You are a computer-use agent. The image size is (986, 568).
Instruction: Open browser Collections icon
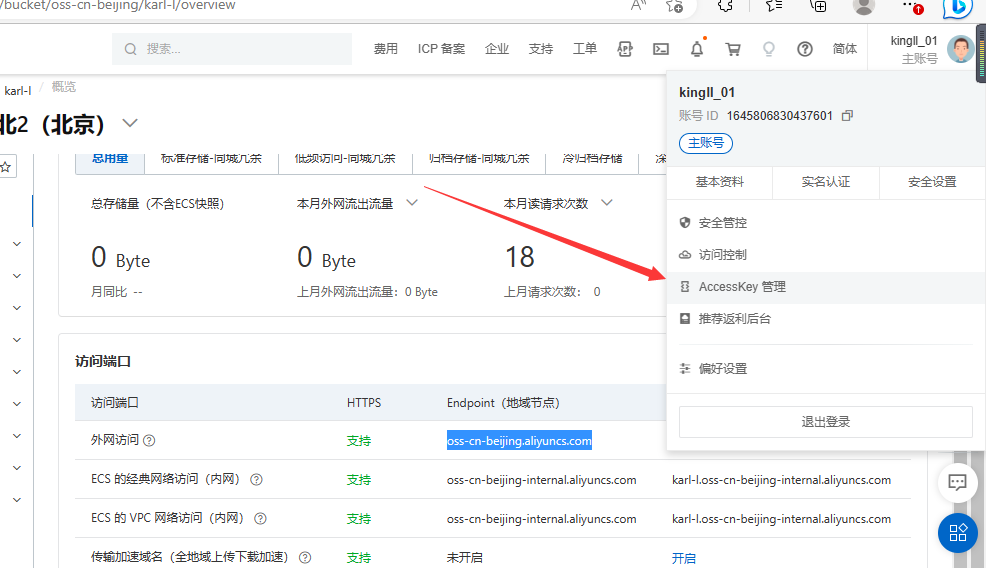(x=818, y=6)
